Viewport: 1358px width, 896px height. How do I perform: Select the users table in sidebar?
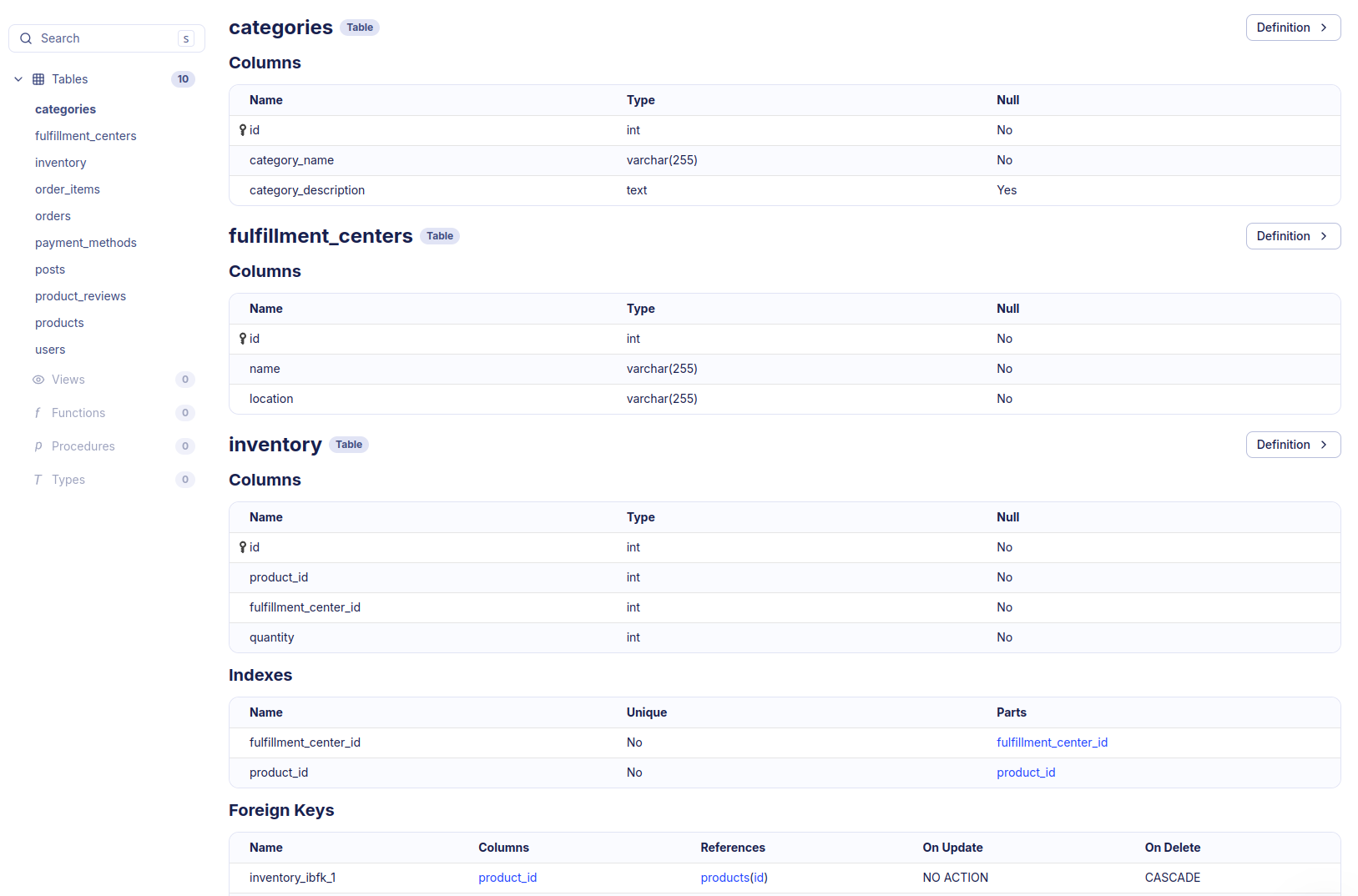click(50, 349)
